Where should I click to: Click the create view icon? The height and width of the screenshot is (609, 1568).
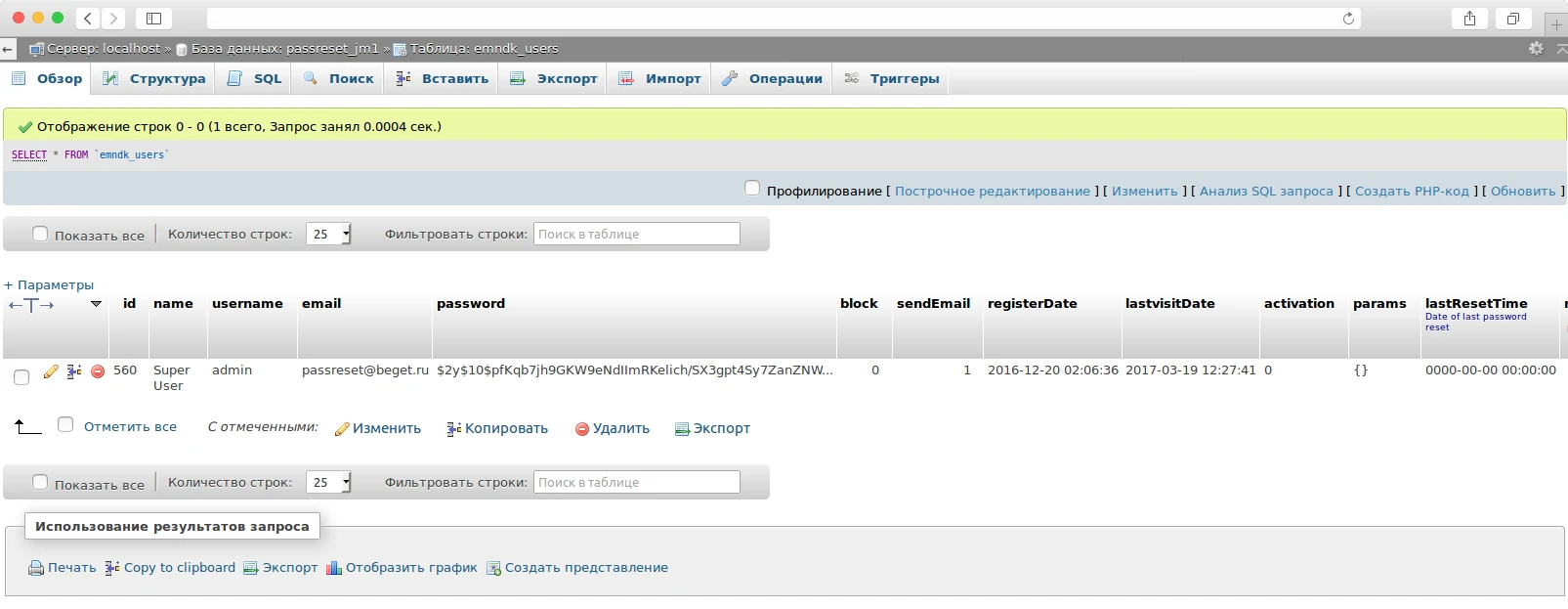tap(493, 568)
